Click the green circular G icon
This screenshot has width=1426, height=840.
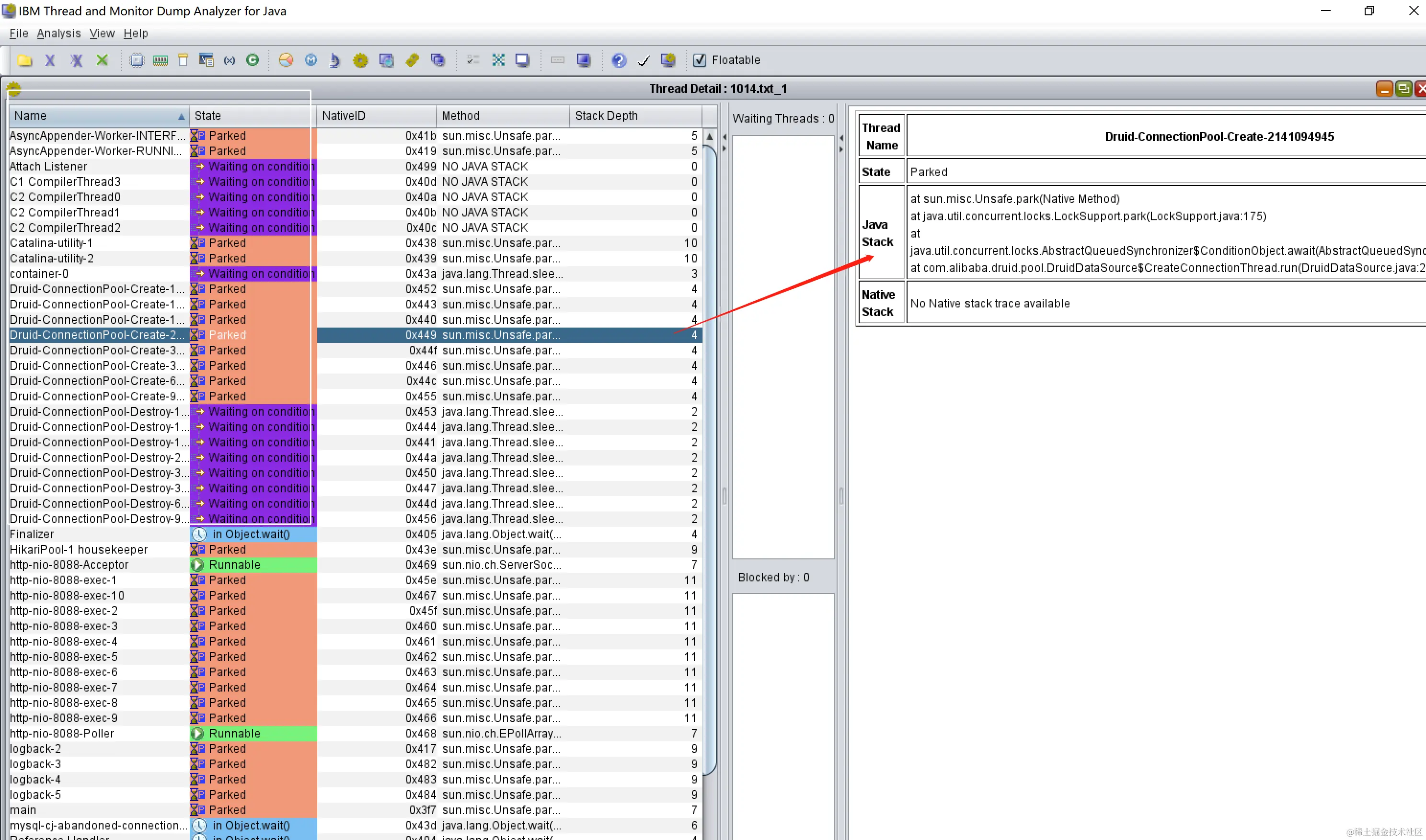click(253, 60)
